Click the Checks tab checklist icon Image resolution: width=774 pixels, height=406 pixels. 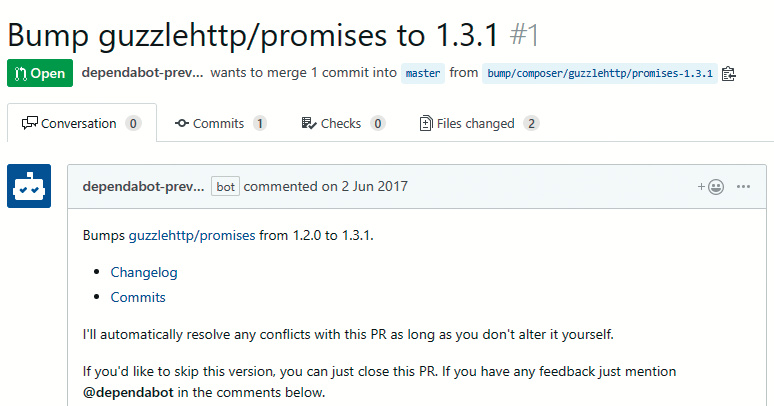coord(308,124)
